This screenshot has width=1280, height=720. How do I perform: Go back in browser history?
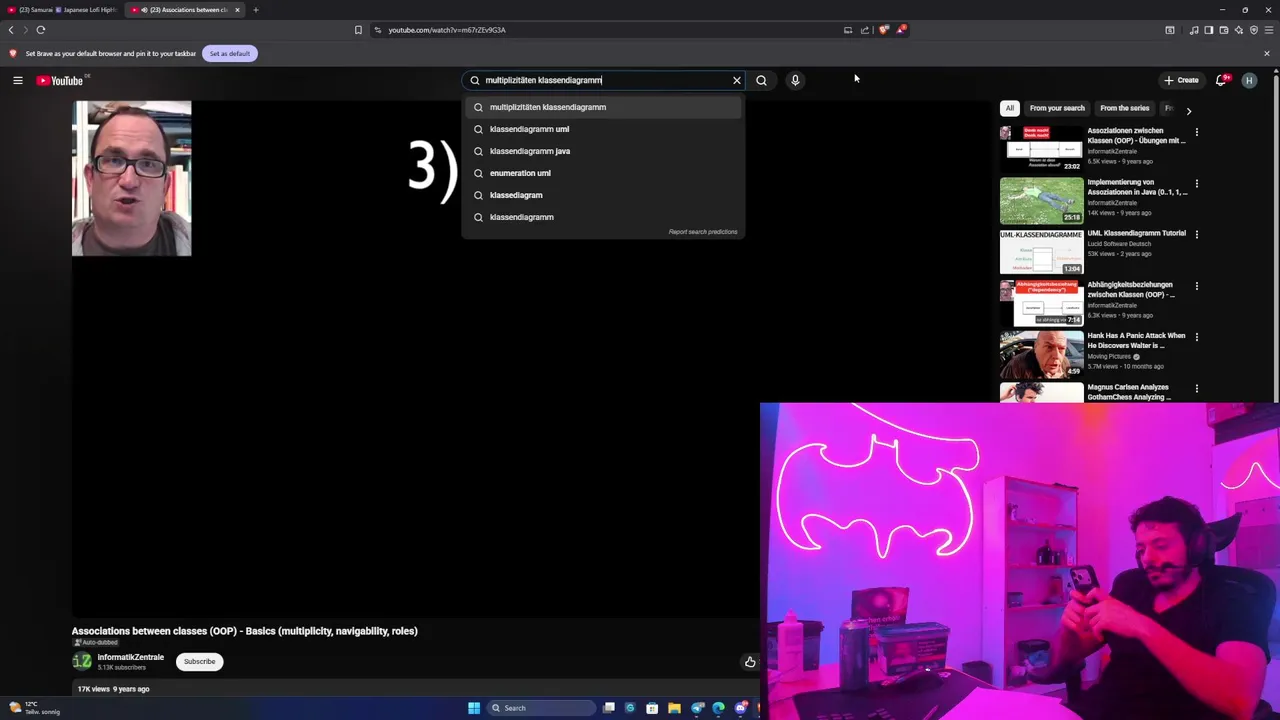[x=11, y=30]
